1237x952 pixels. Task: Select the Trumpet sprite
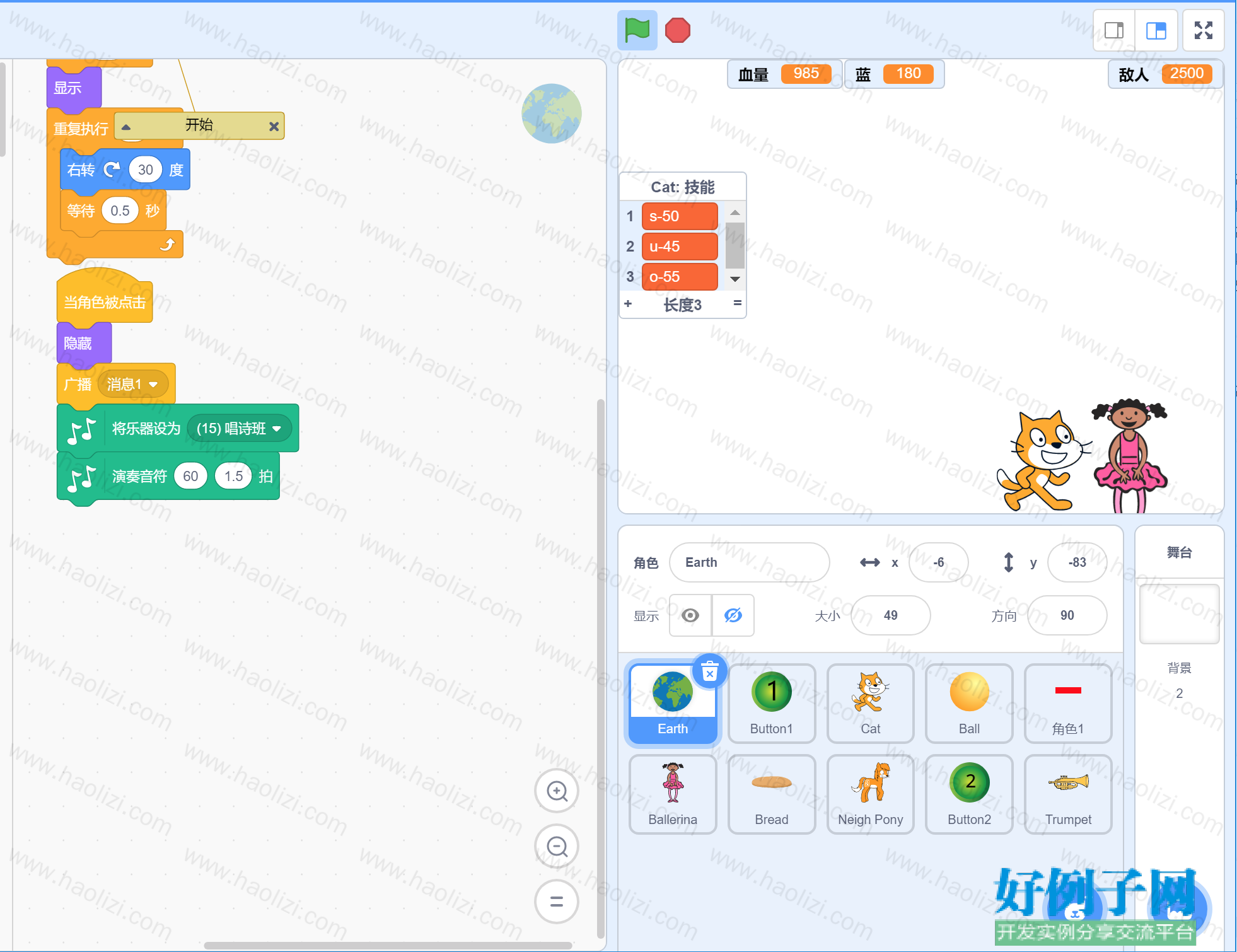pyautogui.click(x=1068, y=794)
